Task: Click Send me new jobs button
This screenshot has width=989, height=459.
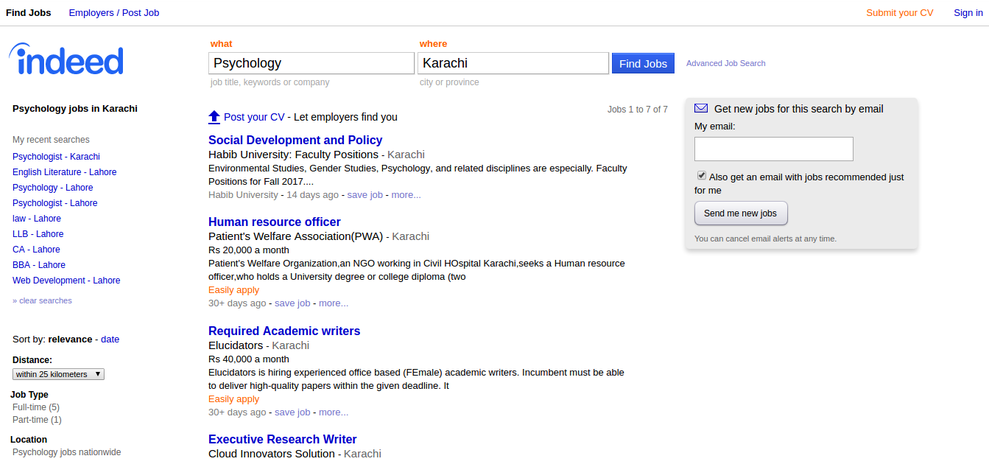Action: pos(741,213)
